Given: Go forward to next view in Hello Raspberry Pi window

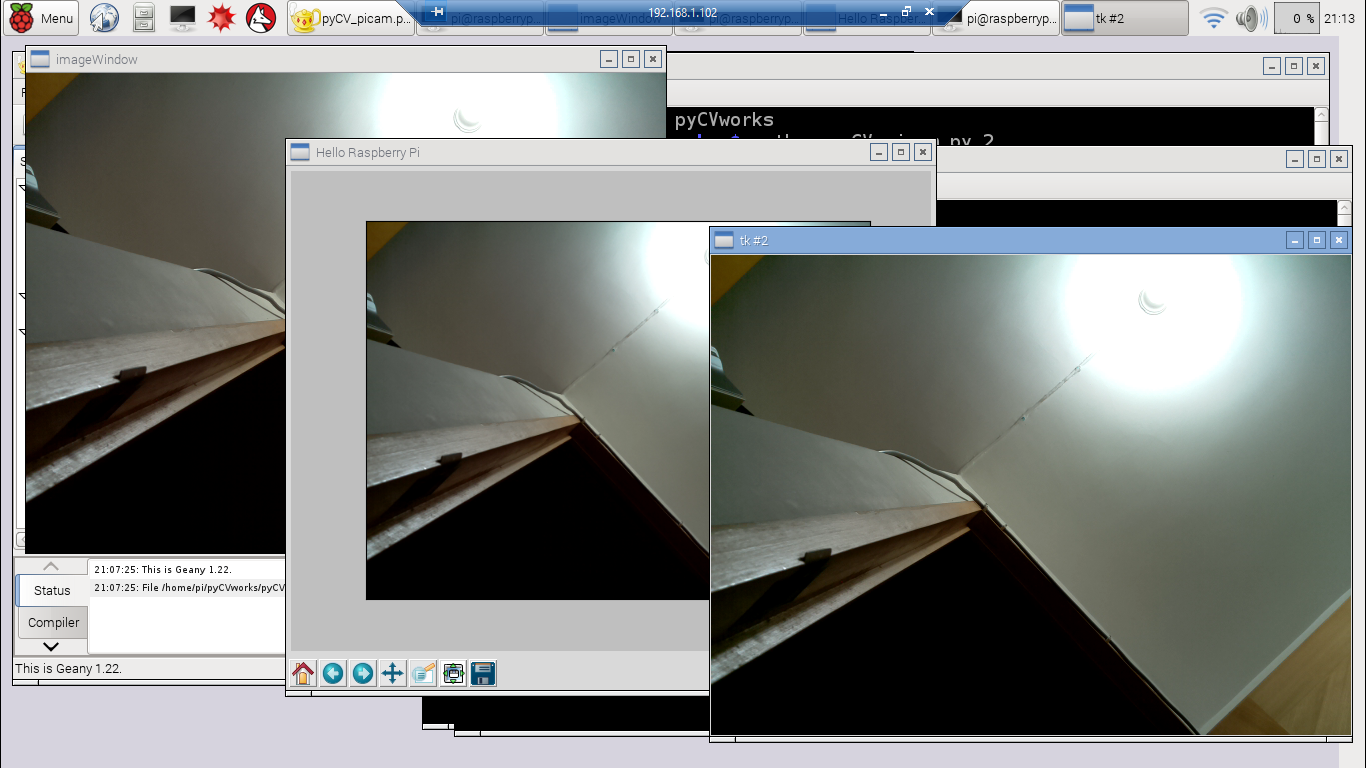Looking at the screenshot, I should coord(363,674).
